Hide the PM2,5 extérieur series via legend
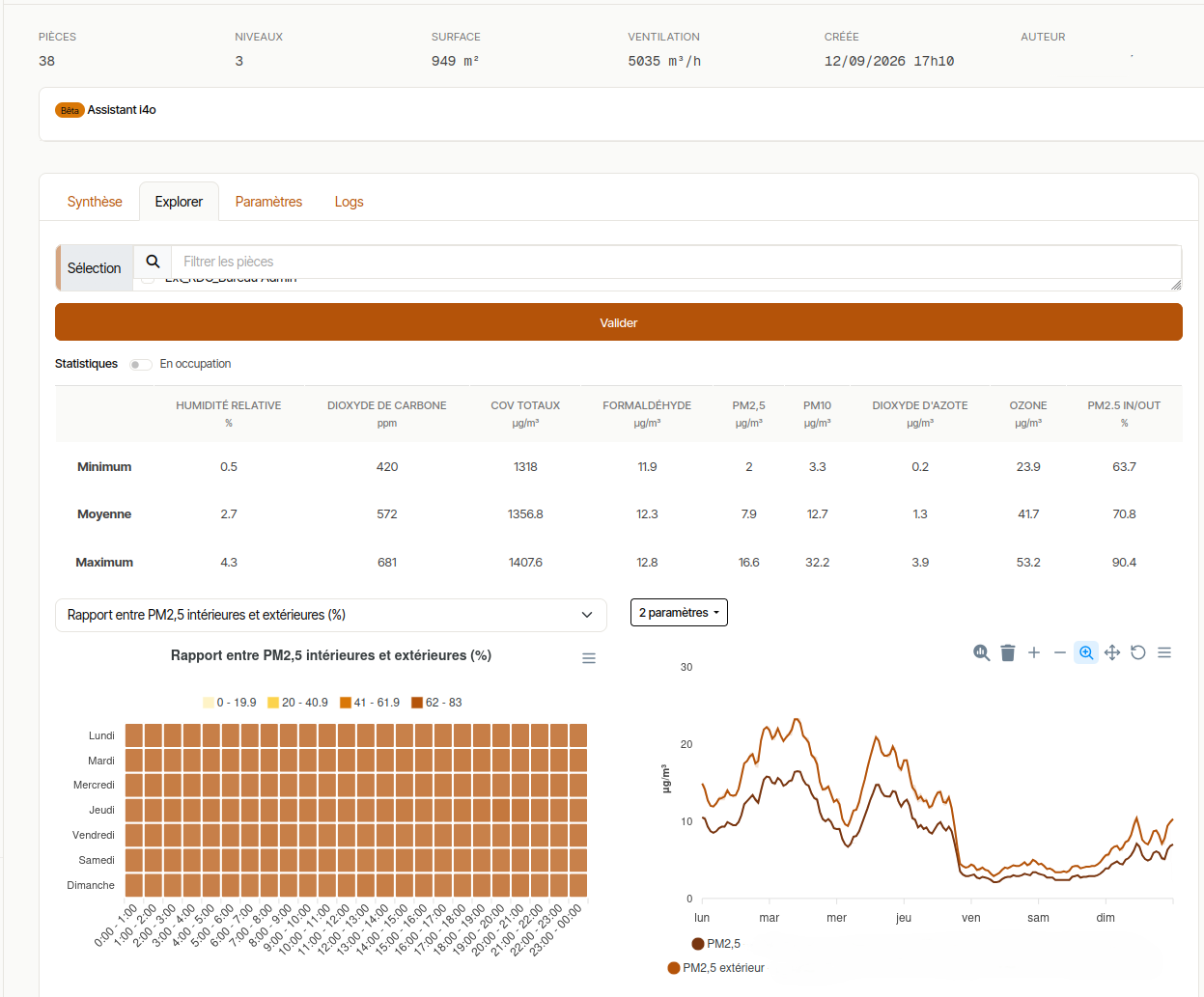 tap(715, 968)
